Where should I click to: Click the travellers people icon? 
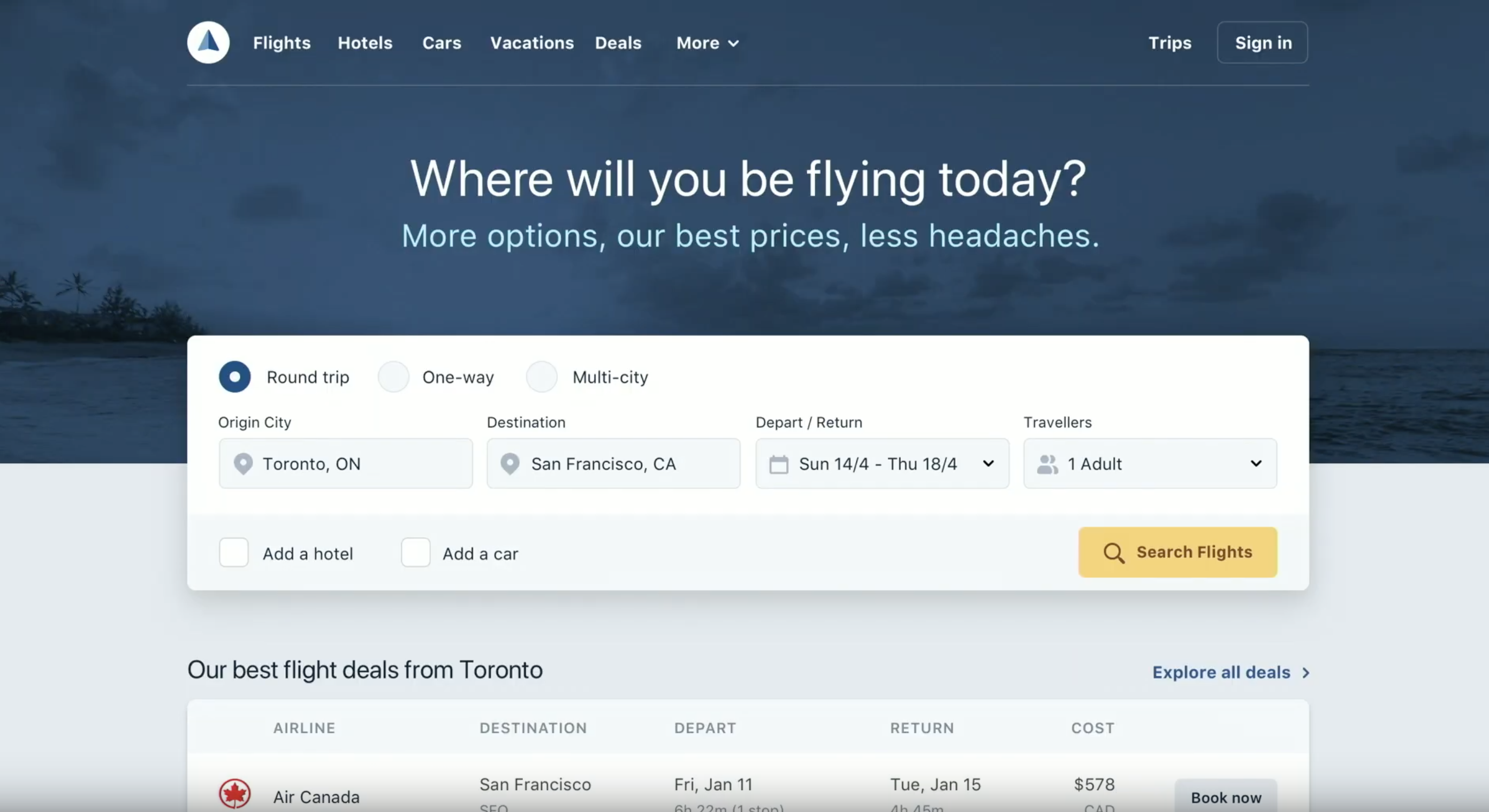(x=1047, y=464)
